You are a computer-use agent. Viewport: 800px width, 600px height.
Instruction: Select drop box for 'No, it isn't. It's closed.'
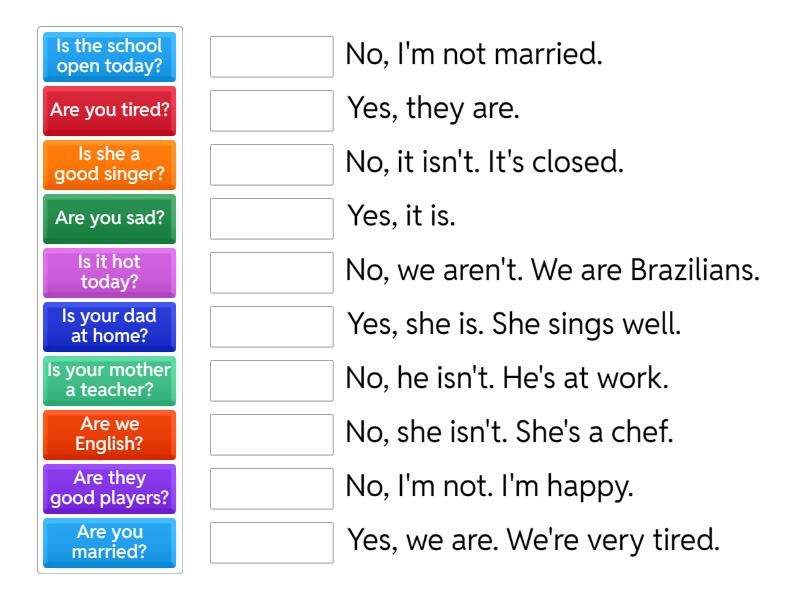point(272,165)
